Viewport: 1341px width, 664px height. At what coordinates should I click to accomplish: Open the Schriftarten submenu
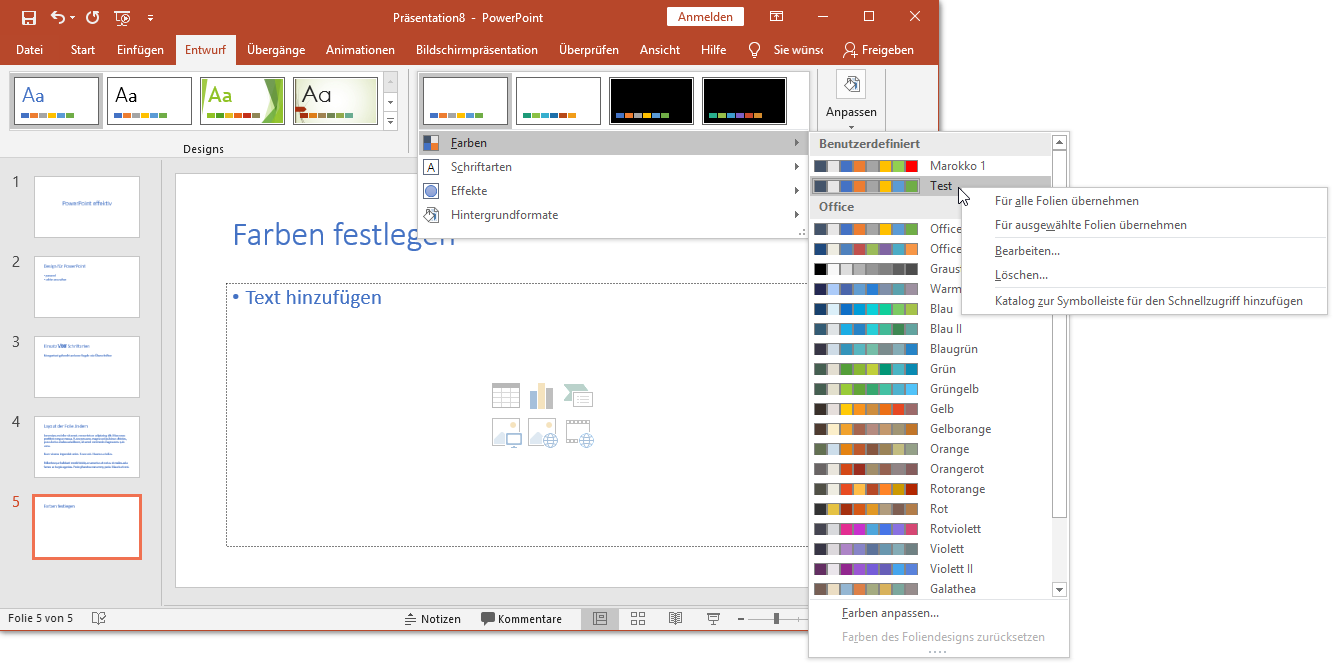coord(612,167)
